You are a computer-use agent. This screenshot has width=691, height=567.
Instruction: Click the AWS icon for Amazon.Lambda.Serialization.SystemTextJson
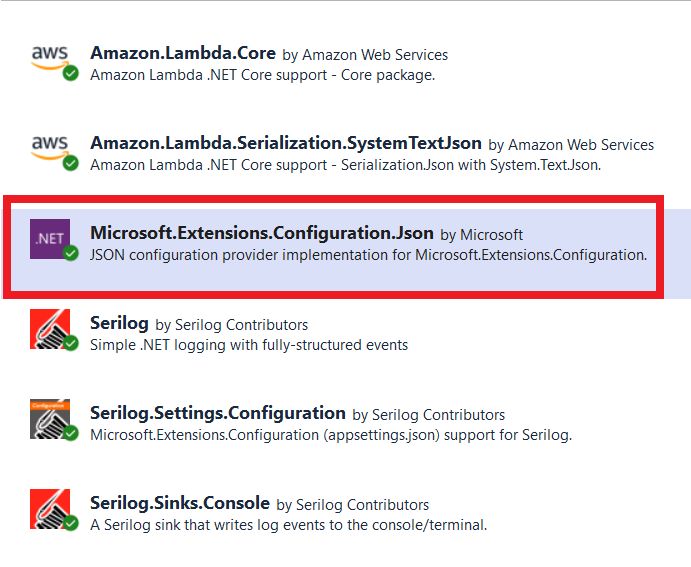tap(48, 146)
